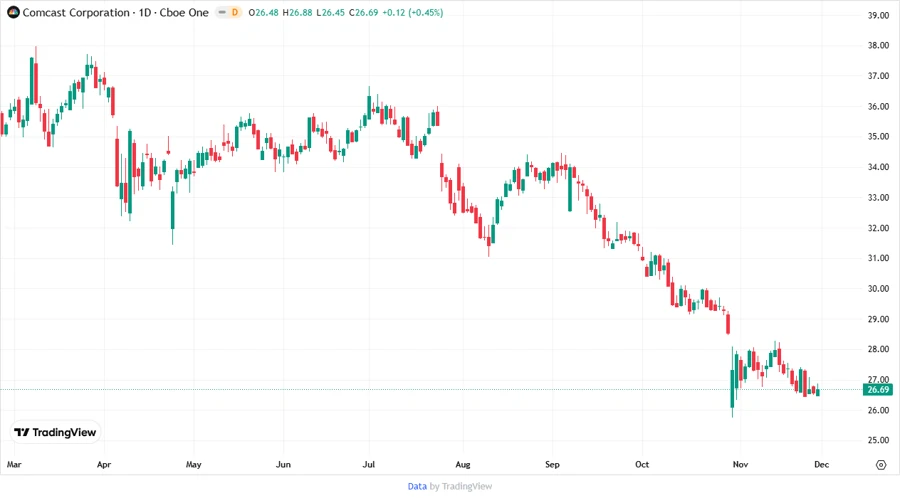Click the 37.00 price axis label
The image size is (900, 498).
(878, 76)
